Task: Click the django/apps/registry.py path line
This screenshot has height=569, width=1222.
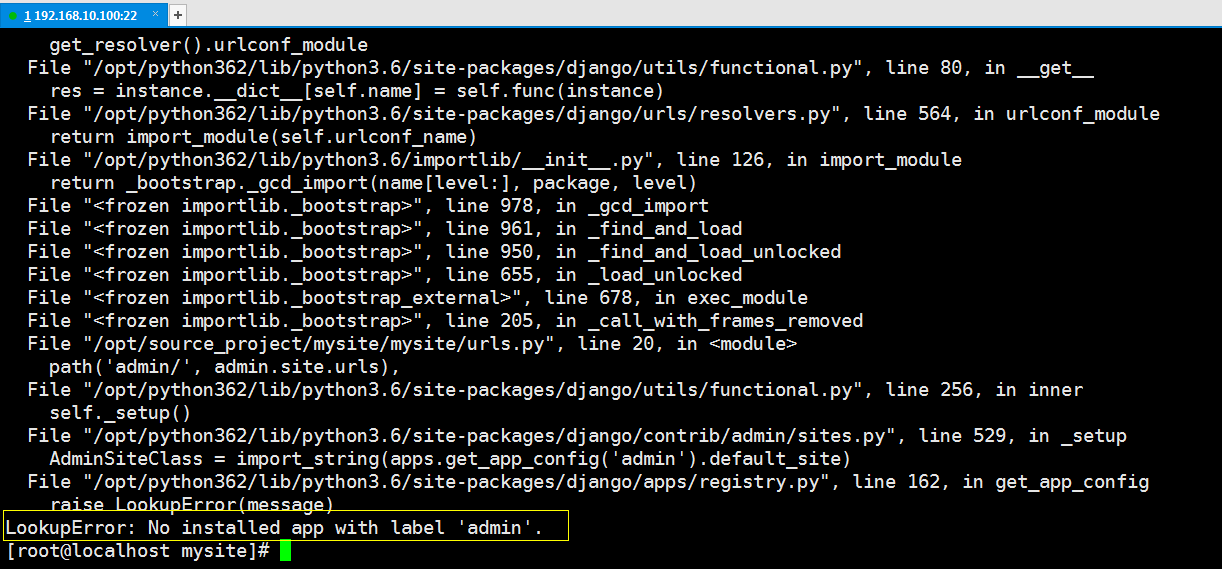Action: [588, 482]
